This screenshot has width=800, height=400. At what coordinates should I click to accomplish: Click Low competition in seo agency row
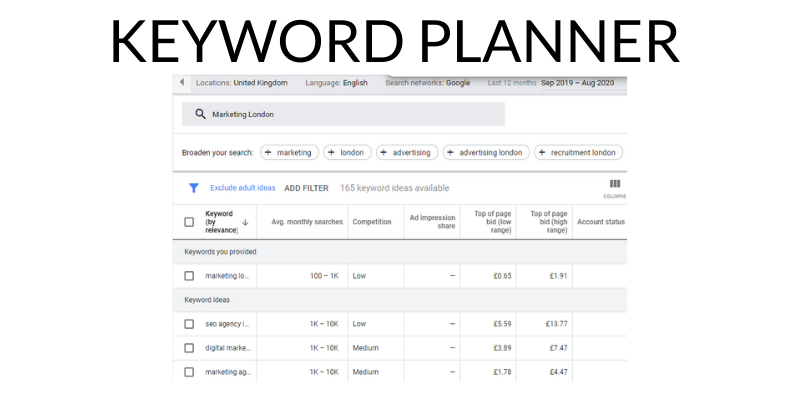tap(359, 324)
